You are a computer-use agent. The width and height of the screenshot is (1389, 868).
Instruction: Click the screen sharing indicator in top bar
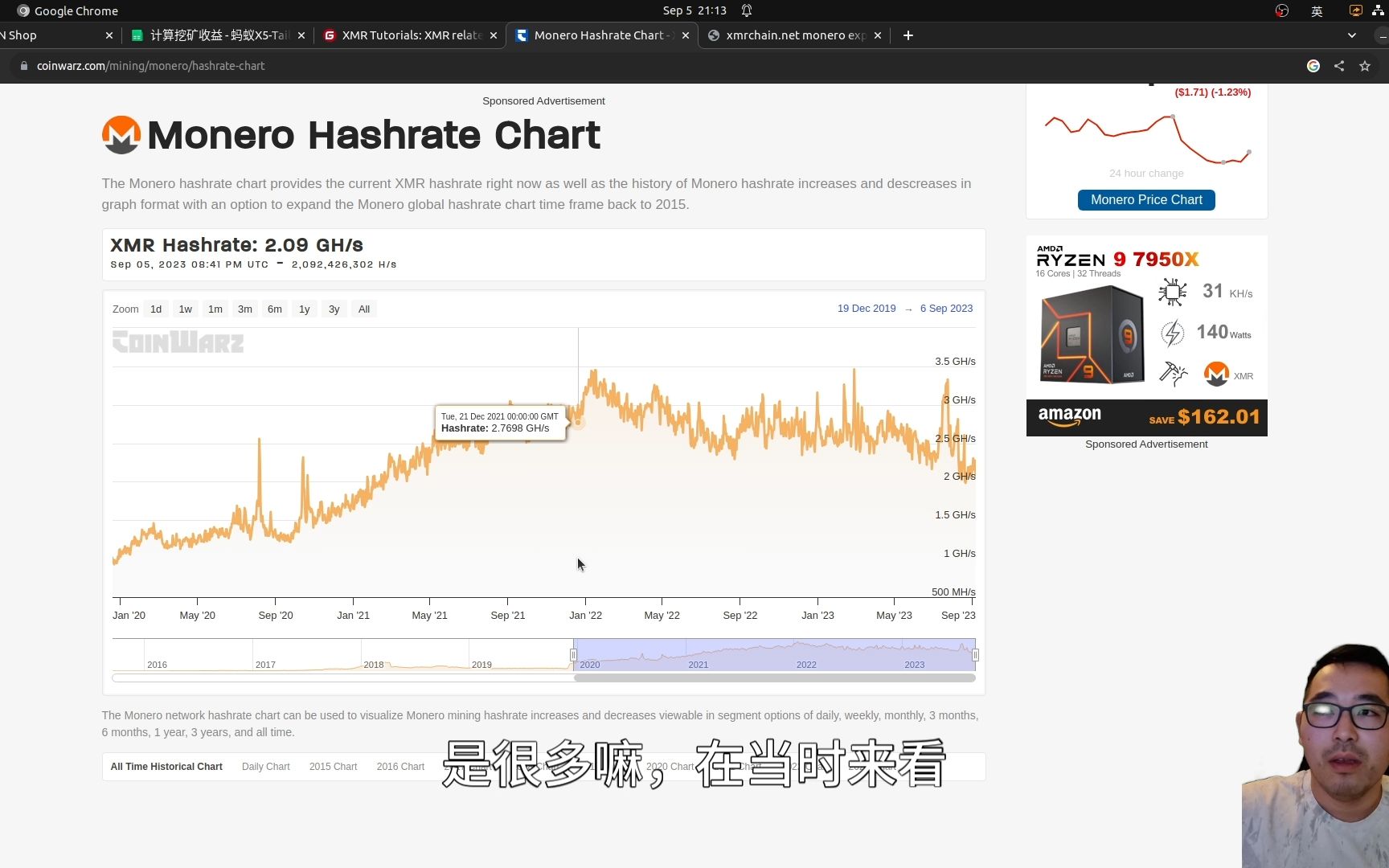point(1355,10)
